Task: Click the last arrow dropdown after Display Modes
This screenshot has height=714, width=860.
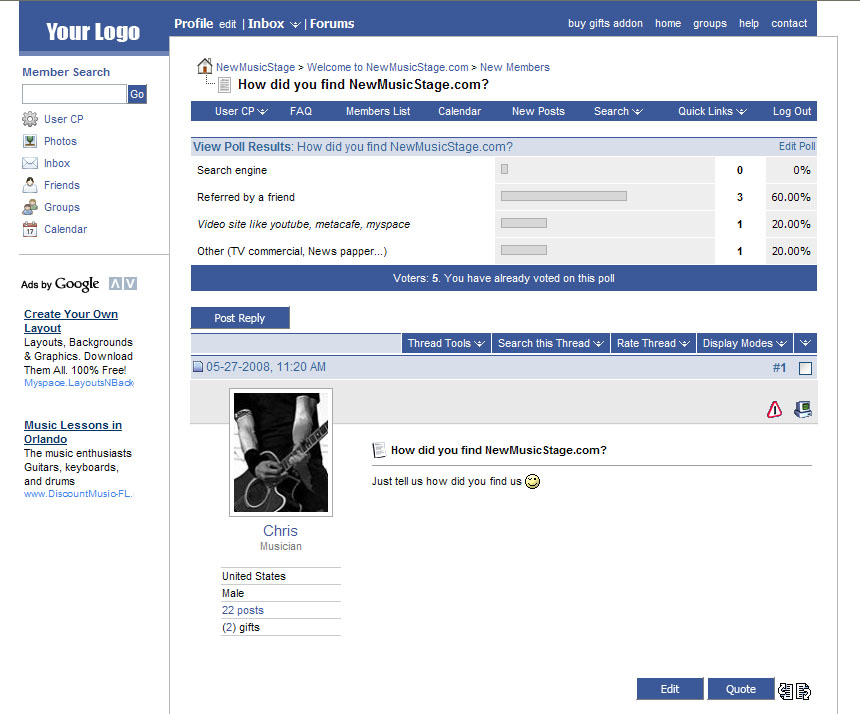Action: [805, 343]
